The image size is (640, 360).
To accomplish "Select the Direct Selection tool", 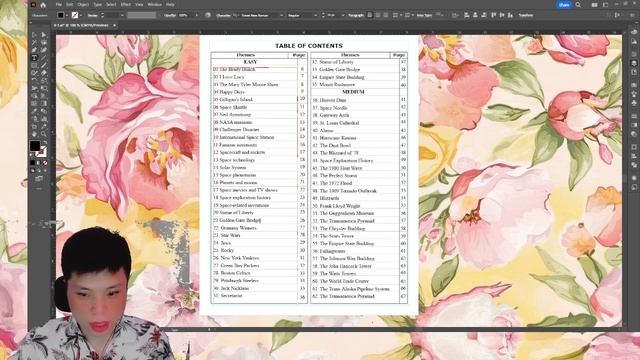I will (43, 35).
